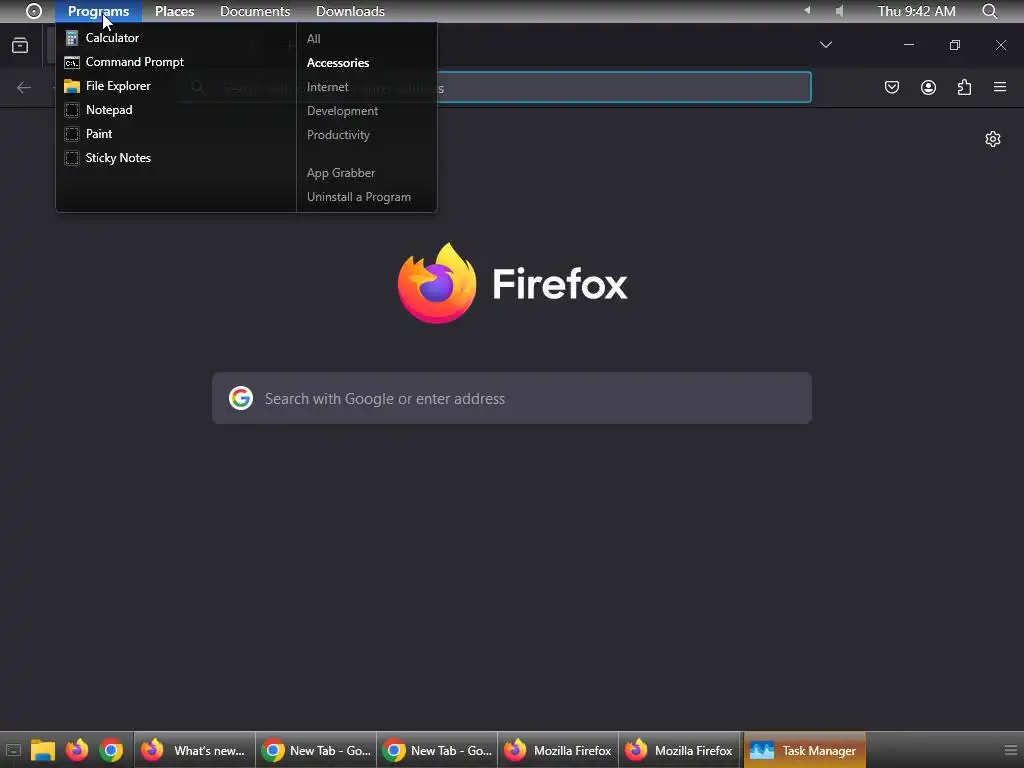Open the Downloads menu
Screen dimensions: 1024x768
350,11
